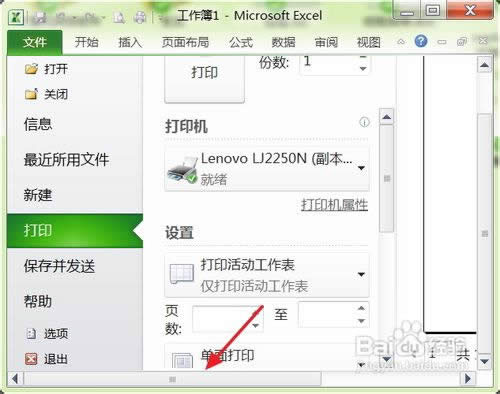
Task: Click the preview pane scroll down arrow
Action: click(x=484, y=361)
